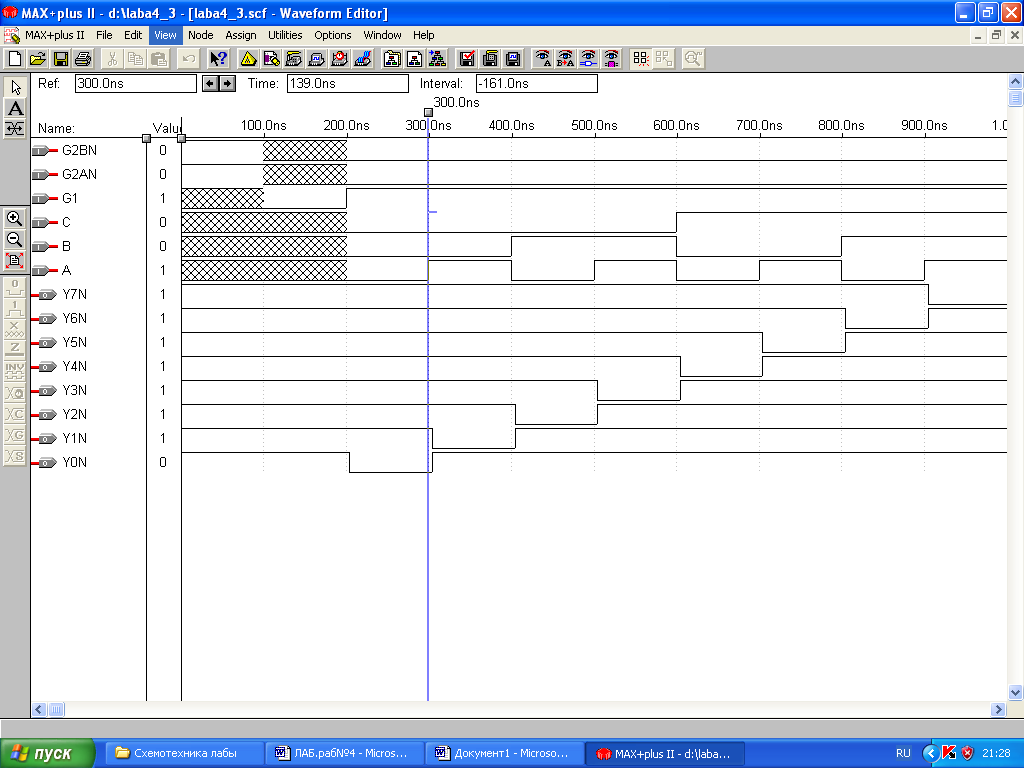This screenshot has width=1024, height=768.
Task: Click the horizontal scrollbar left arrow
Action: [39, 709]
